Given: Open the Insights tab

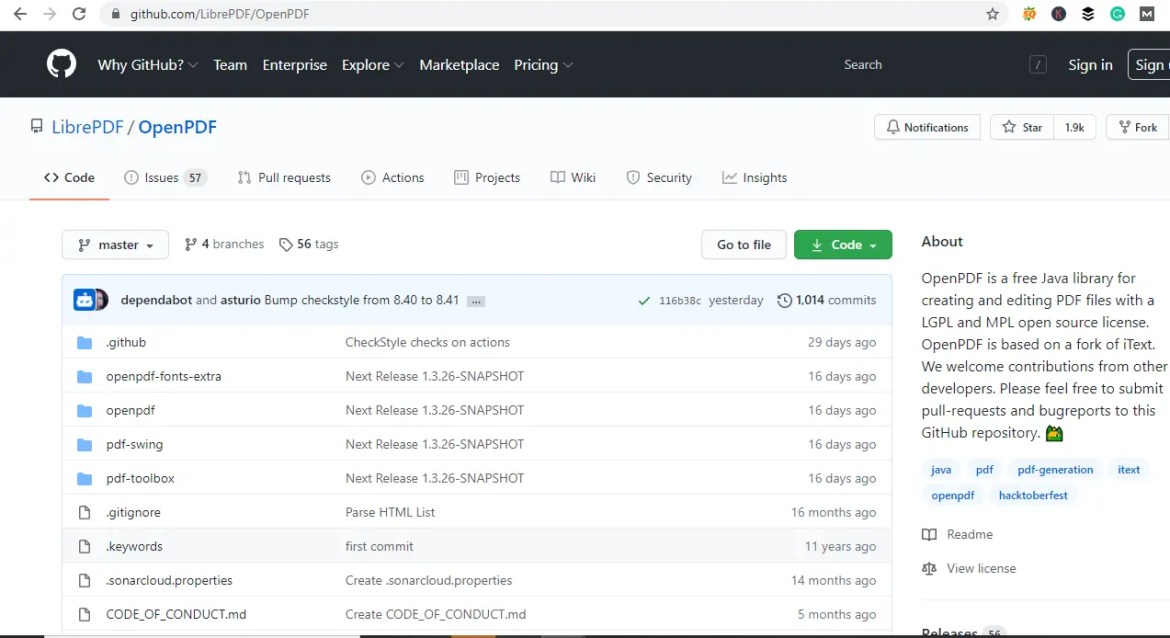Looking at the screenshot, I should click(754, 178).
